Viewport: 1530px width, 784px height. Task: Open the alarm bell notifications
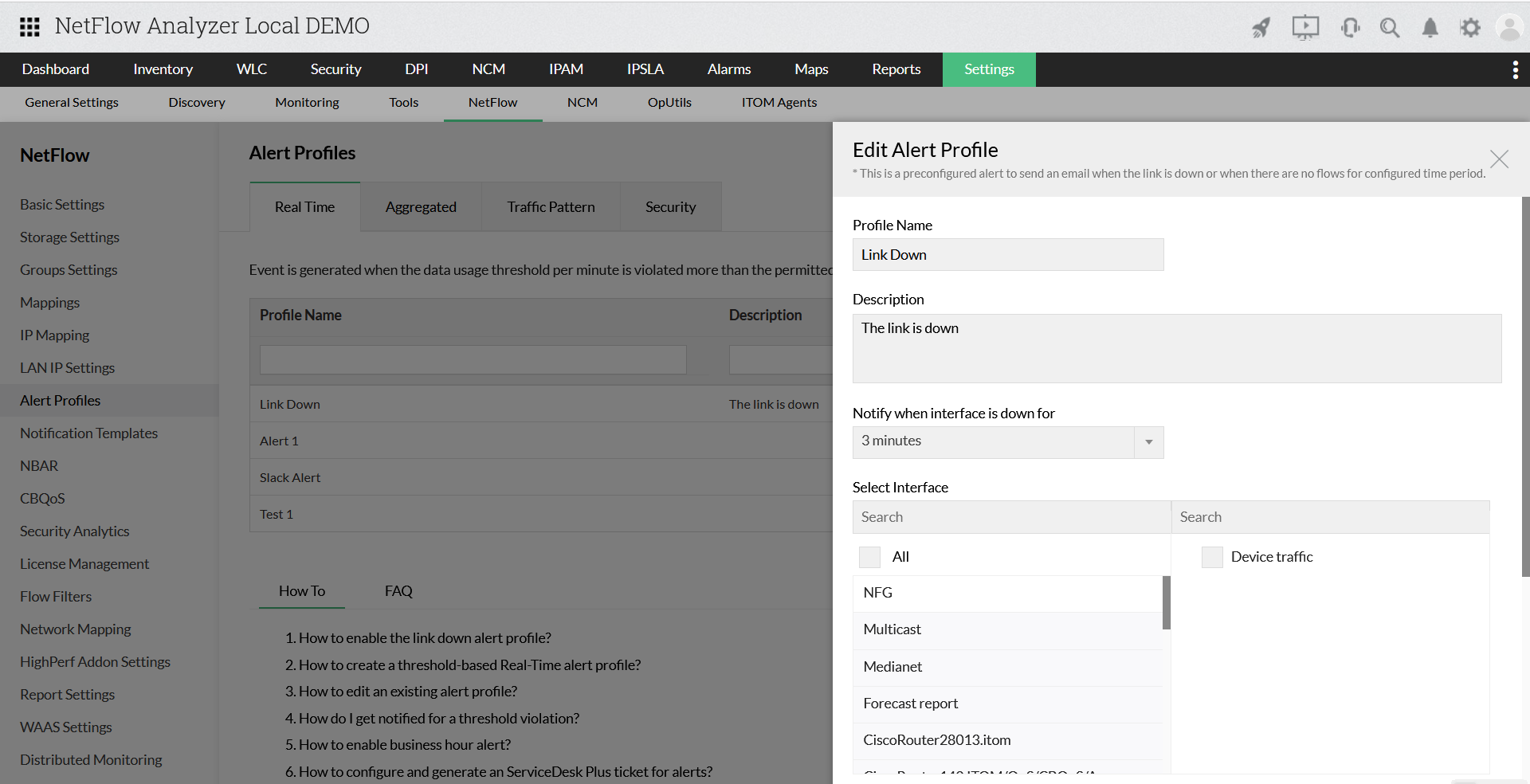[1430, 28]
